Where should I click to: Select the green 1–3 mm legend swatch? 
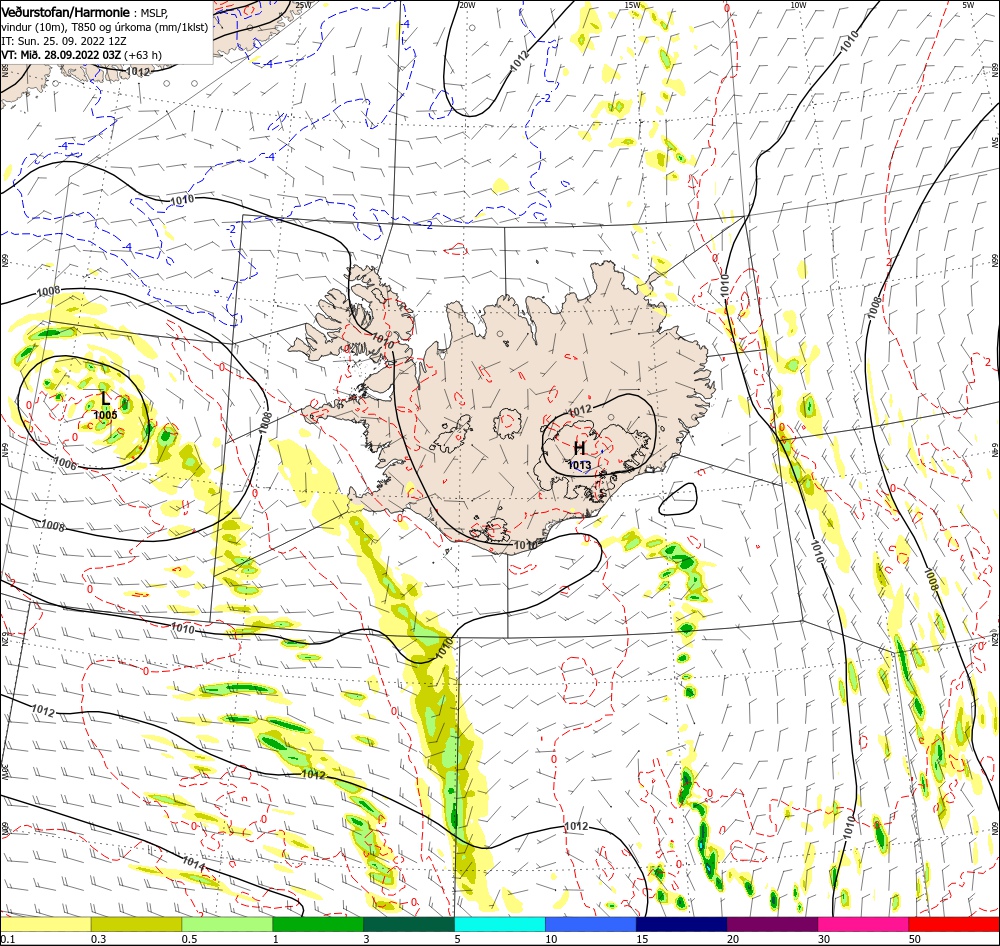[318, 924]
